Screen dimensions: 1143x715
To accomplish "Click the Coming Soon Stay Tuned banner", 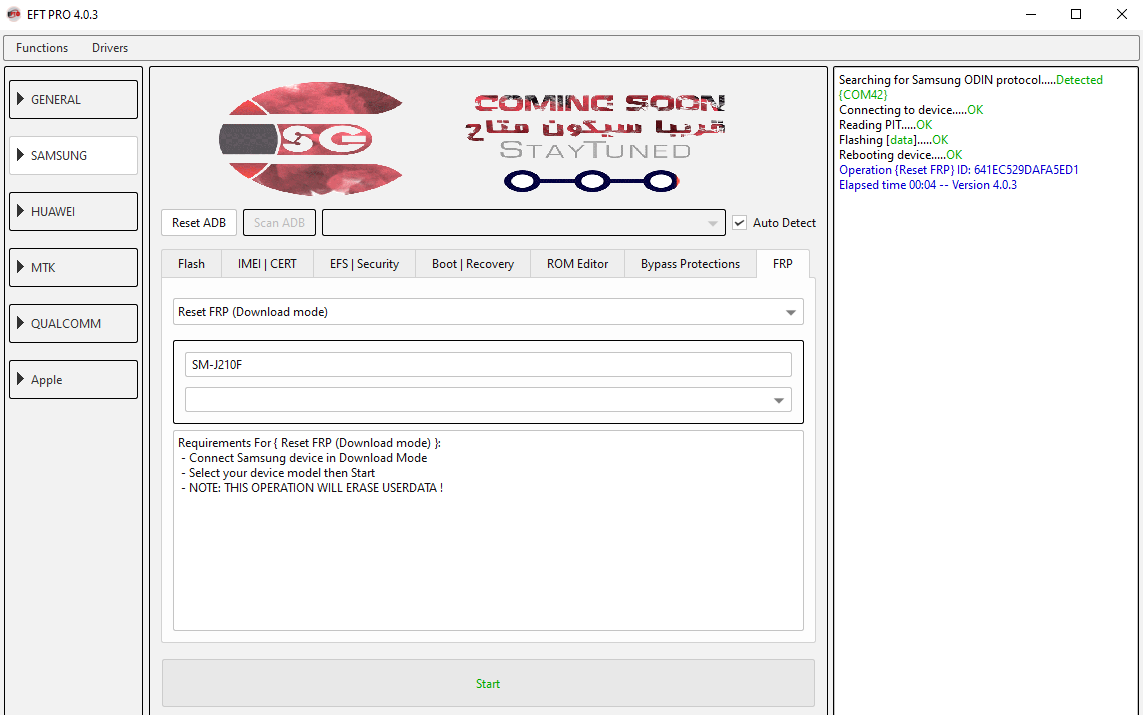I will (596, 142).
